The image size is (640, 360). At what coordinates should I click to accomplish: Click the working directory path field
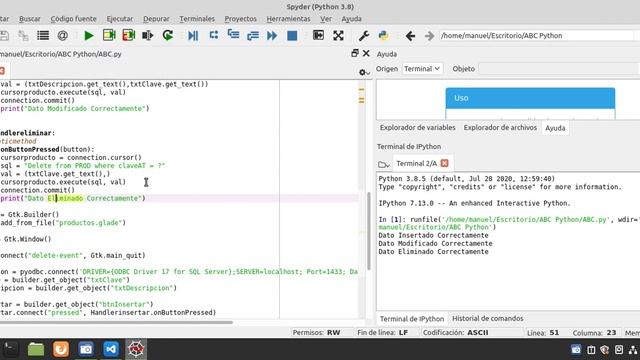[x=537, y=36]
